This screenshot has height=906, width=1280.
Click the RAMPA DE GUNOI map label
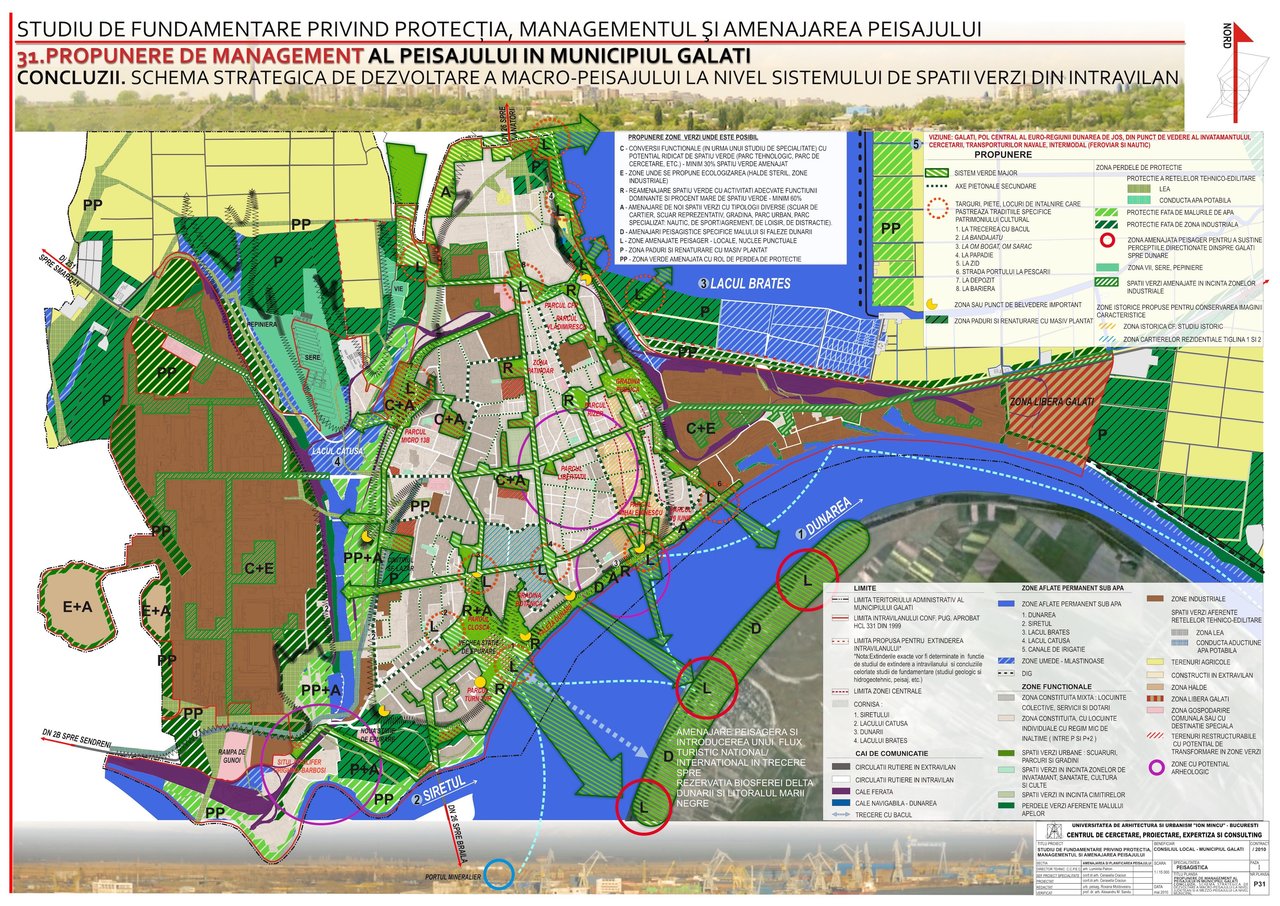232,756
